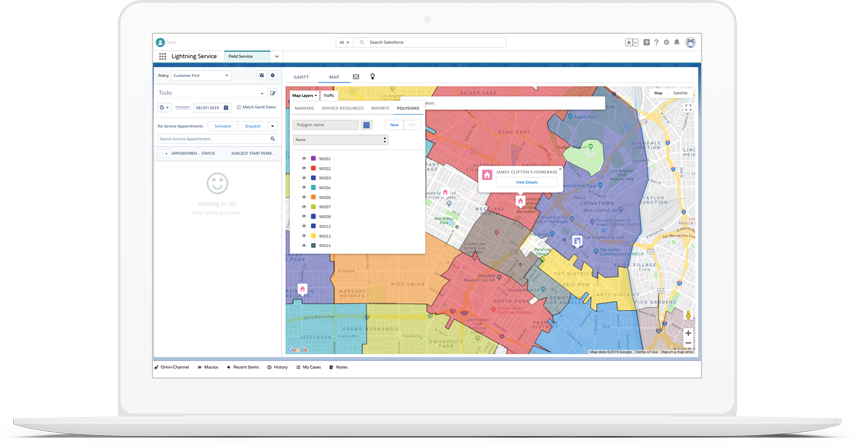857x447 pixels.
Task: Open the arrow dropdown next to Dispatch
Action: click(273, 126)
